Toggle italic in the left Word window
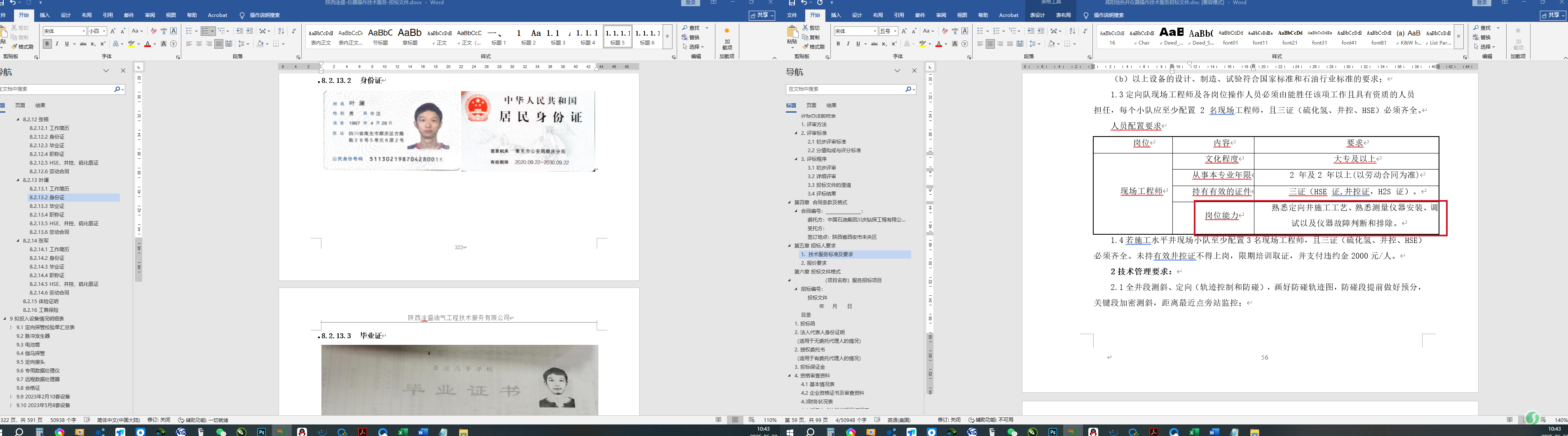Image resolution: width=1568 pixels, height=436 pixels. pos(57,44)
